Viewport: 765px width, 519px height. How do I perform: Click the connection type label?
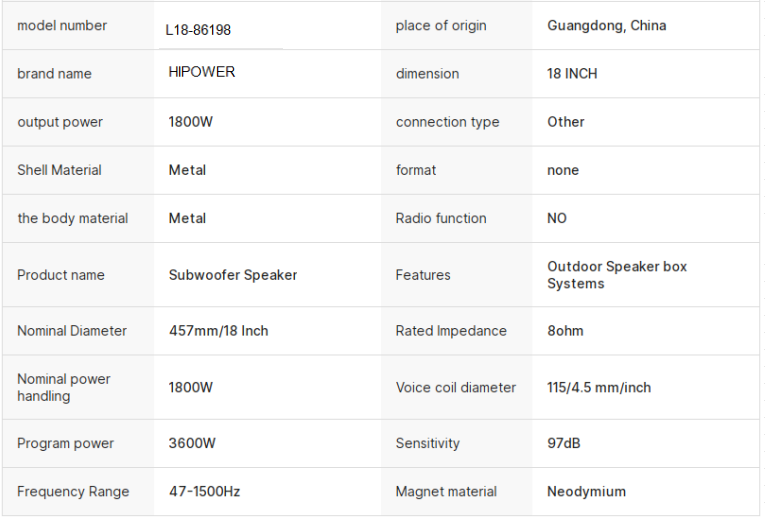point(447,122)
